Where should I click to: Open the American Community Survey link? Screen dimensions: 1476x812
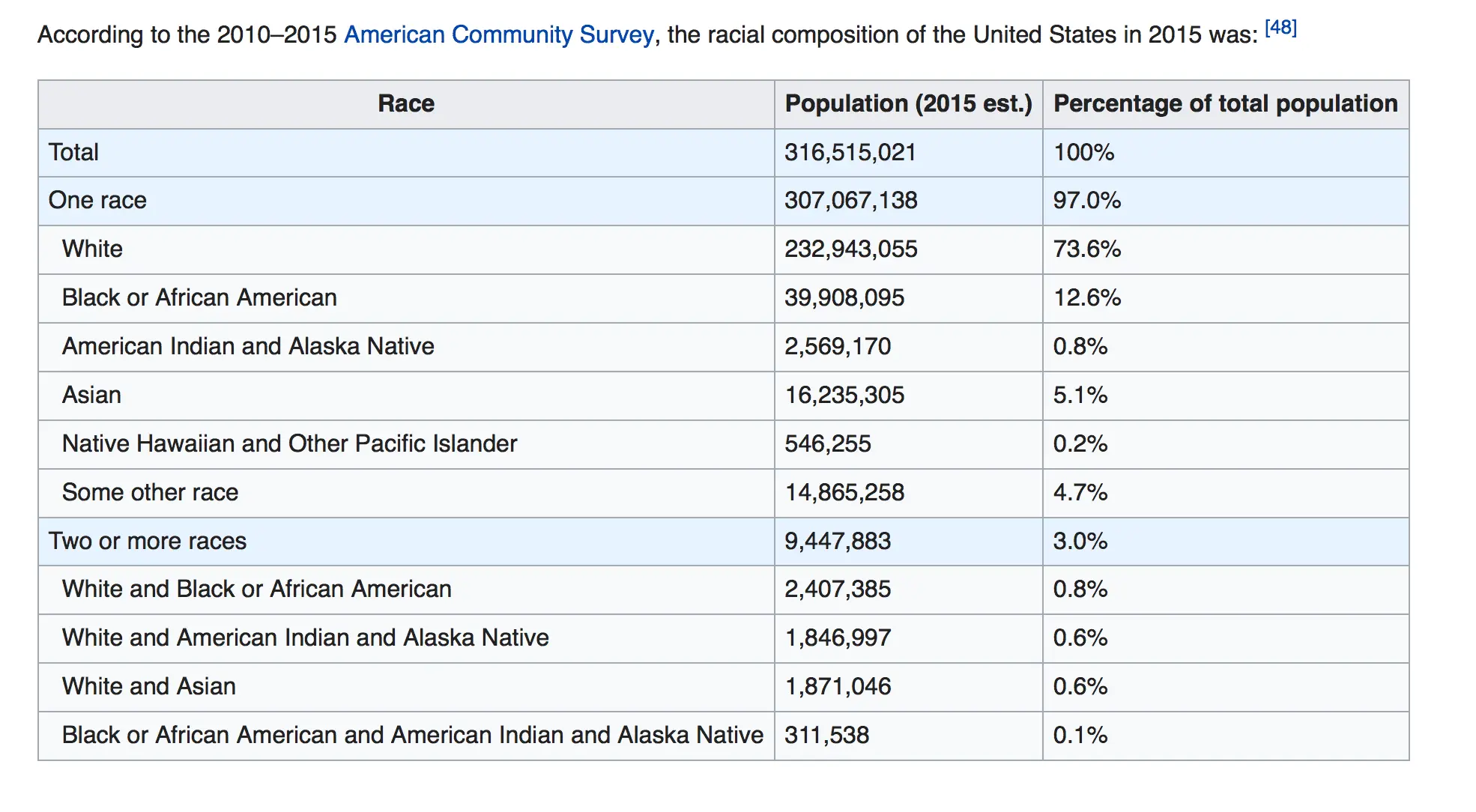(x=498, y=35)
